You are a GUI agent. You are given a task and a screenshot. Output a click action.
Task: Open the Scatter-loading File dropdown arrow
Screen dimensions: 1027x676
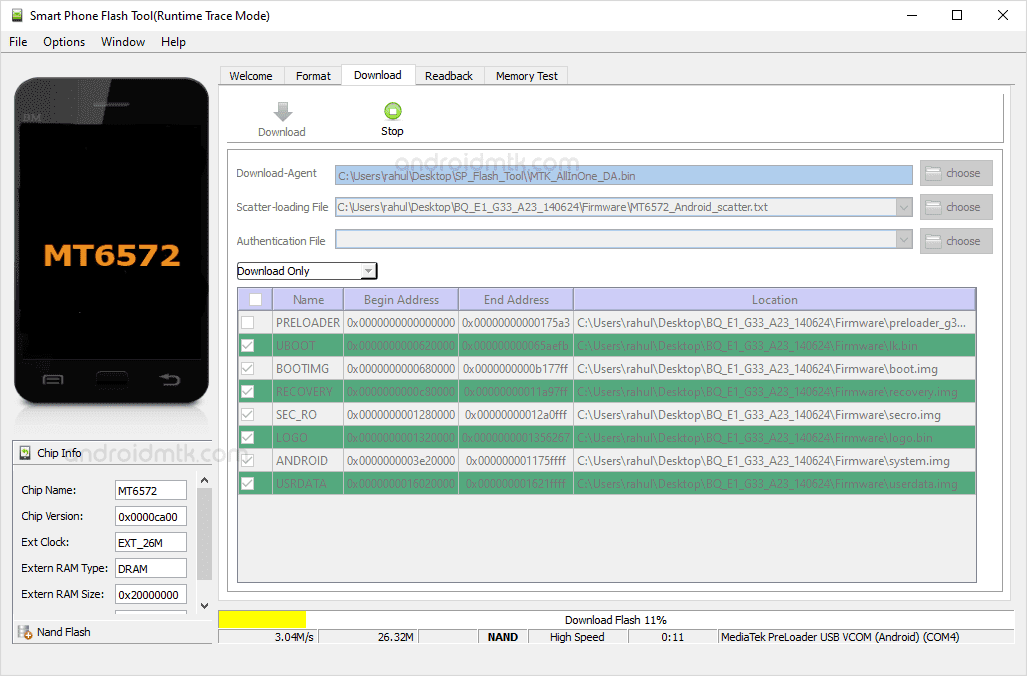(904, 207)
